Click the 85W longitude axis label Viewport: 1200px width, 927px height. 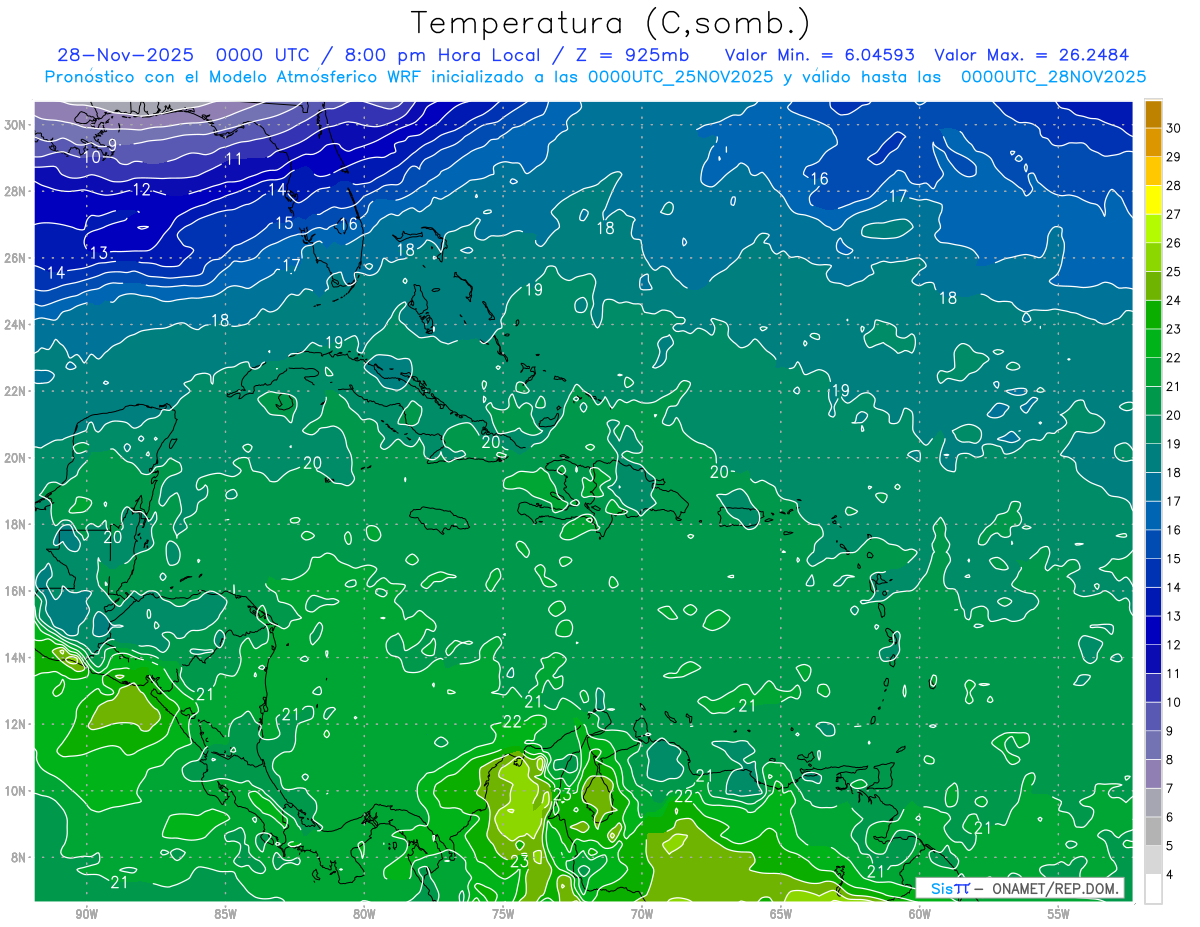225,914
